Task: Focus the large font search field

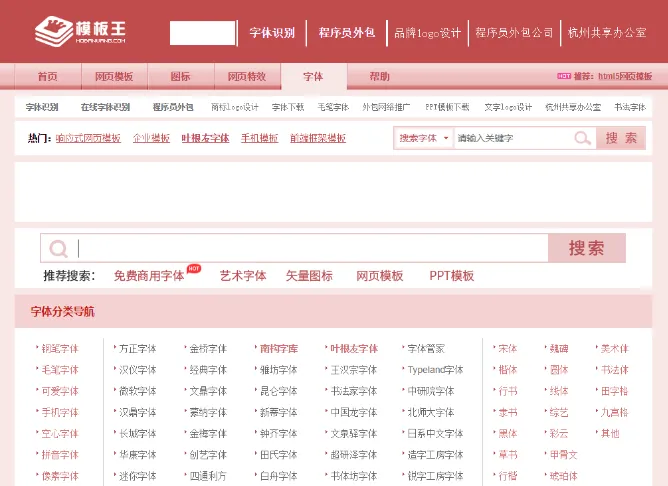Action: point(312,248)
